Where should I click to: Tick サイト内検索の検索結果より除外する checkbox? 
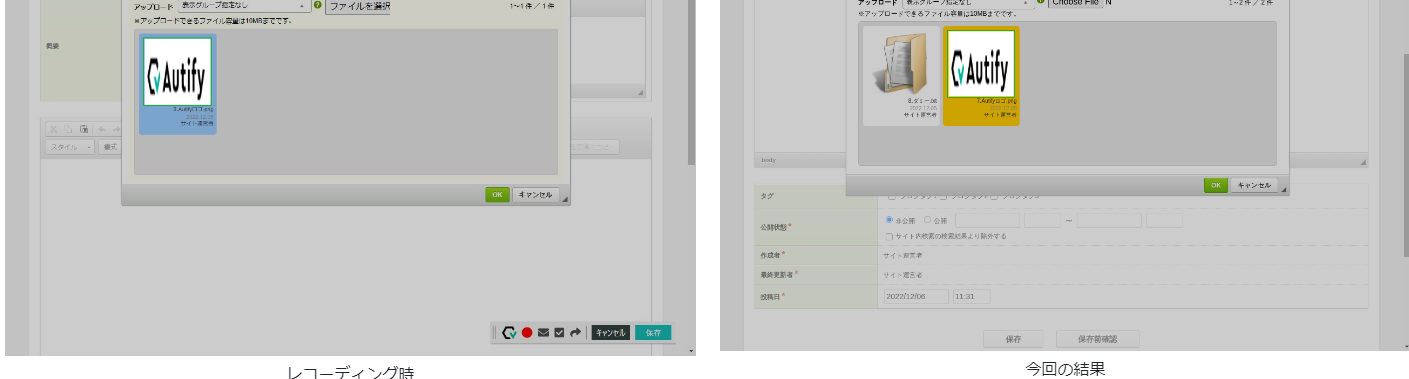[x=890, y=237]
